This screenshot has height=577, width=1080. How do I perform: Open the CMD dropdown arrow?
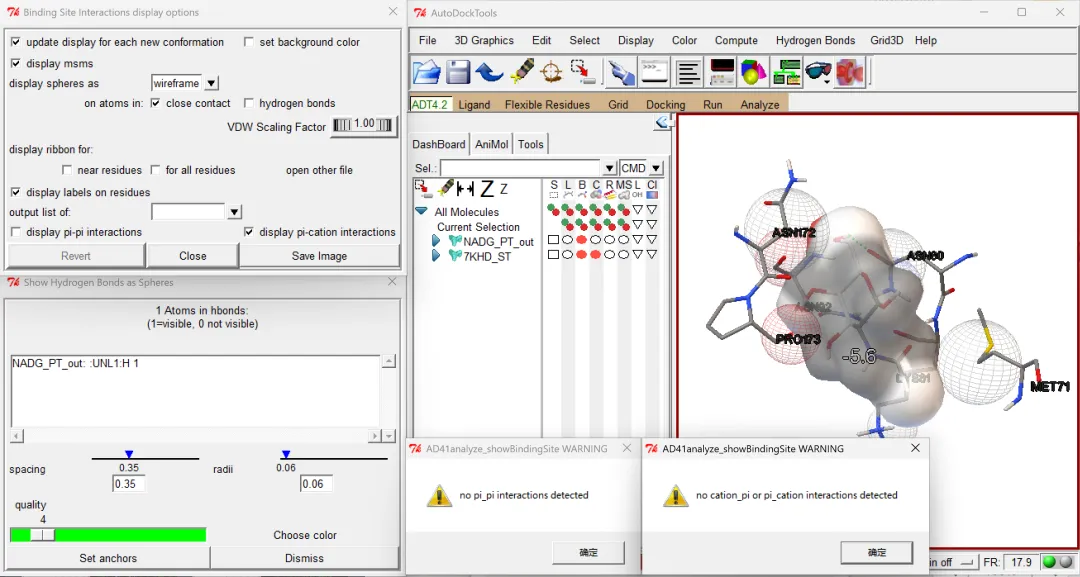[x=656, y=168]
